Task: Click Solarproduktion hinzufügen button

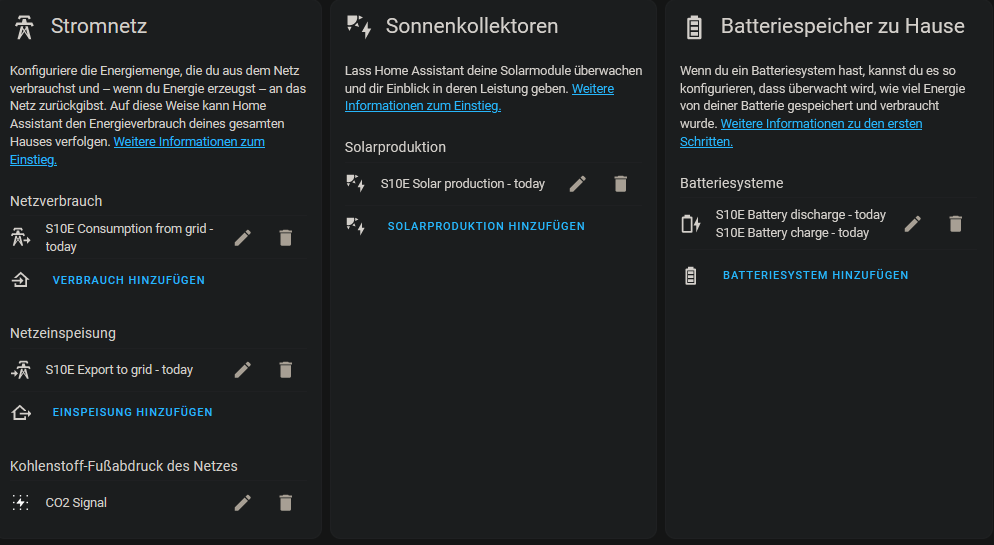Action: (486, 226)
